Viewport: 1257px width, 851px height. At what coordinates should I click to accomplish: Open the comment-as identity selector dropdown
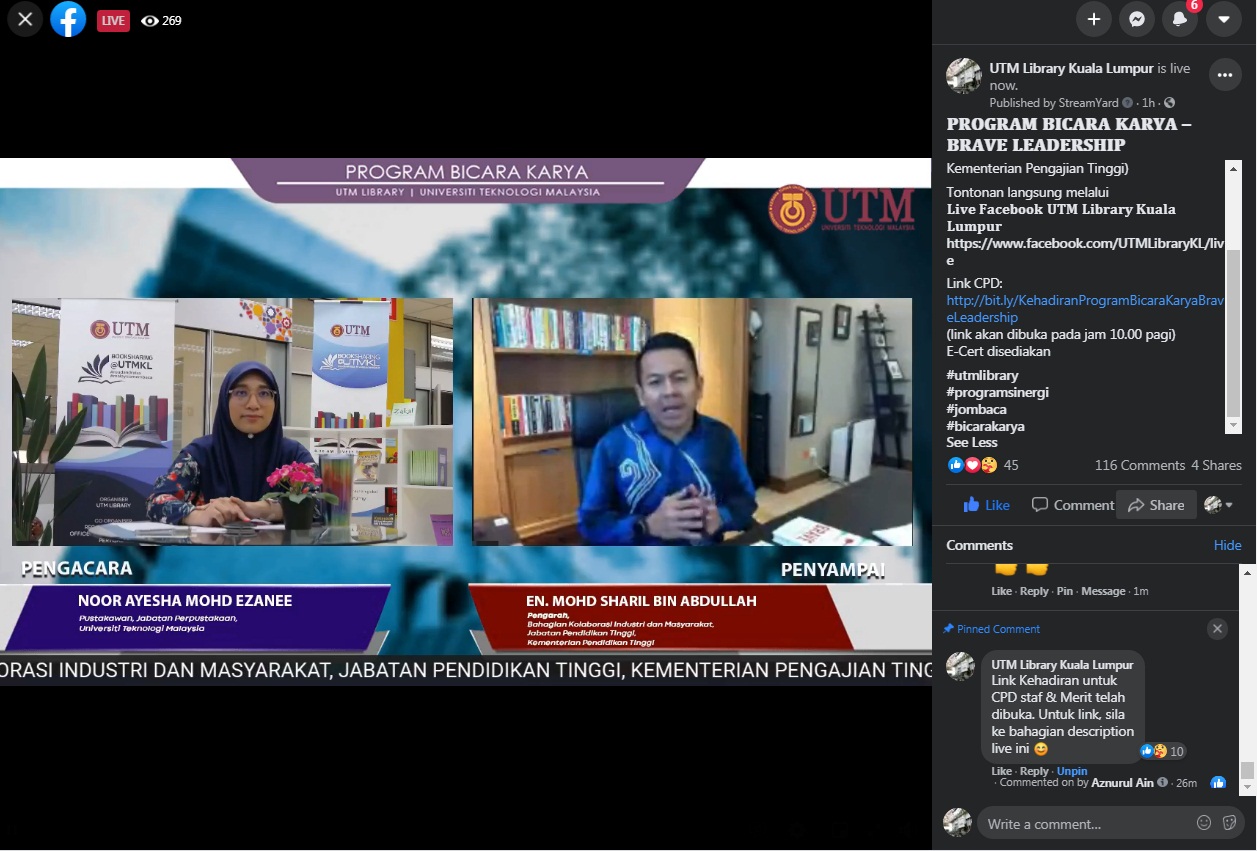click(x=1219, y=505)
